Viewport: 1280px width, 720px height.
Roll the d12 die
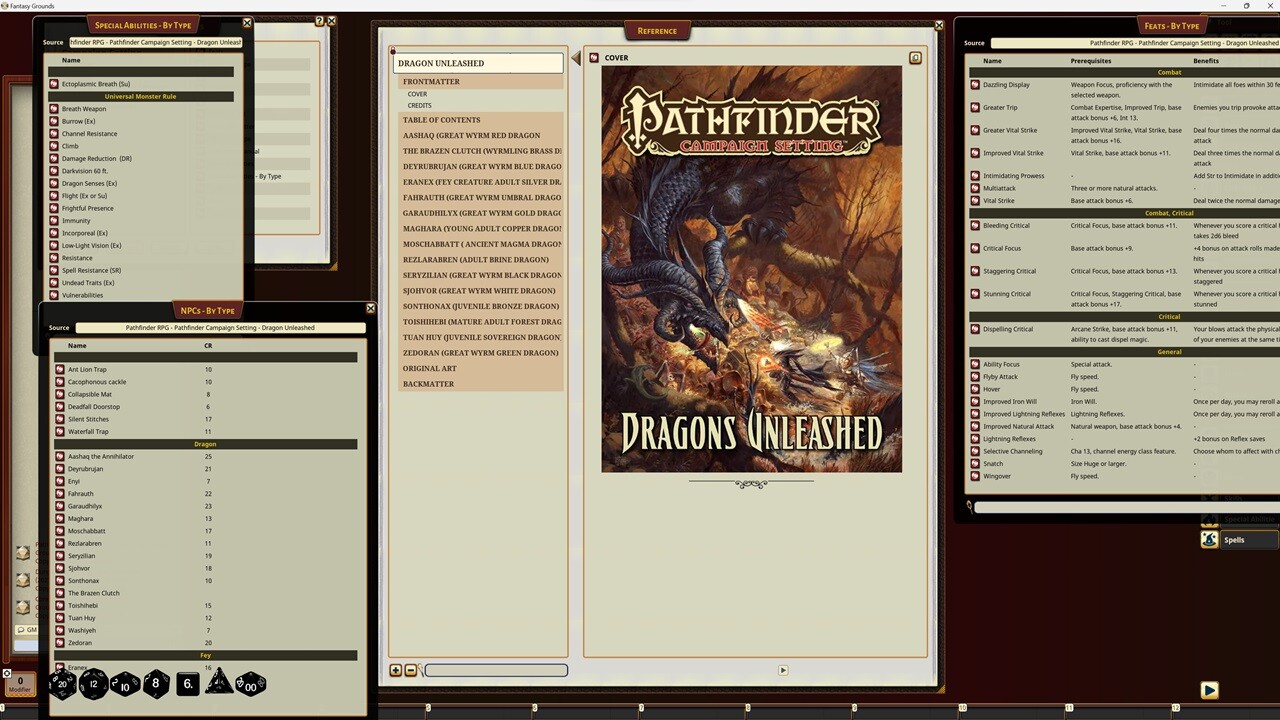[x=93, y=684]
